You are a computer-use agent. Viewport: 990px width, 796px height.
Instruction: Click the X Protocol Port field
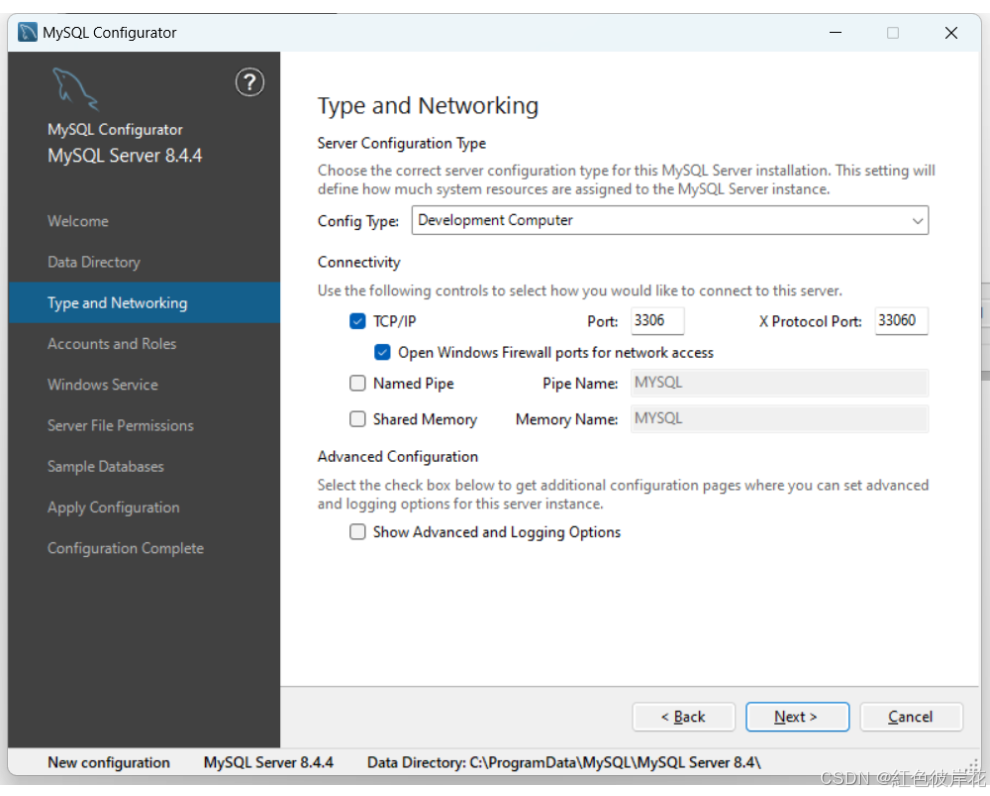(x=901, y=321)
